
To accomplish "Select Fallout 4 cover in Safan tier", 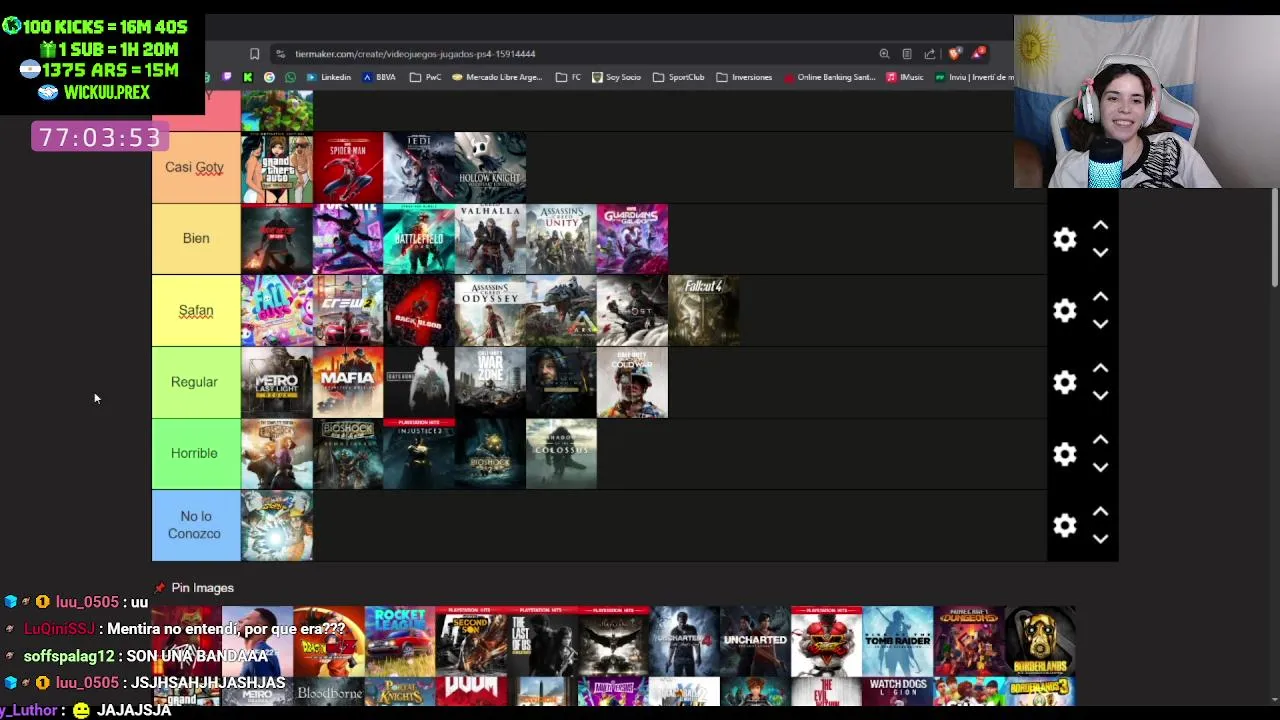I will [x=704, y=310].
